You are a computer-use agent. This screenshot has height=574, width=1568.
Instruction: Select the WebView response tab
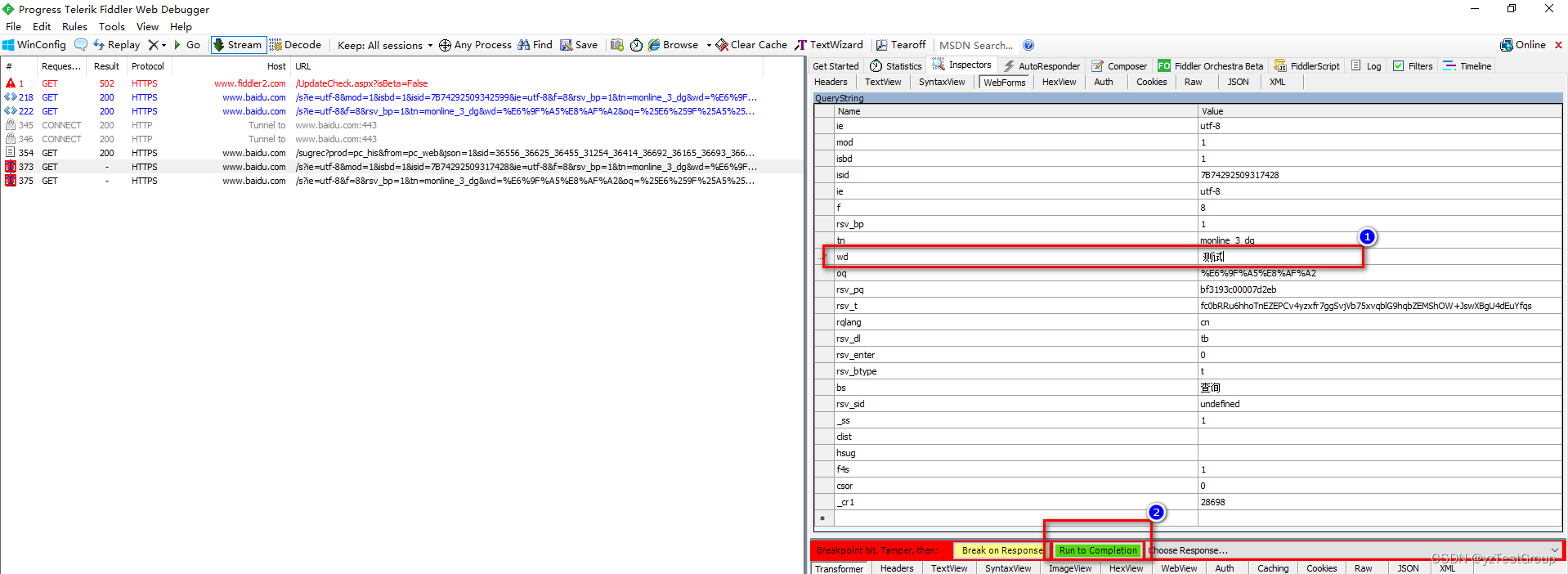1179,568
